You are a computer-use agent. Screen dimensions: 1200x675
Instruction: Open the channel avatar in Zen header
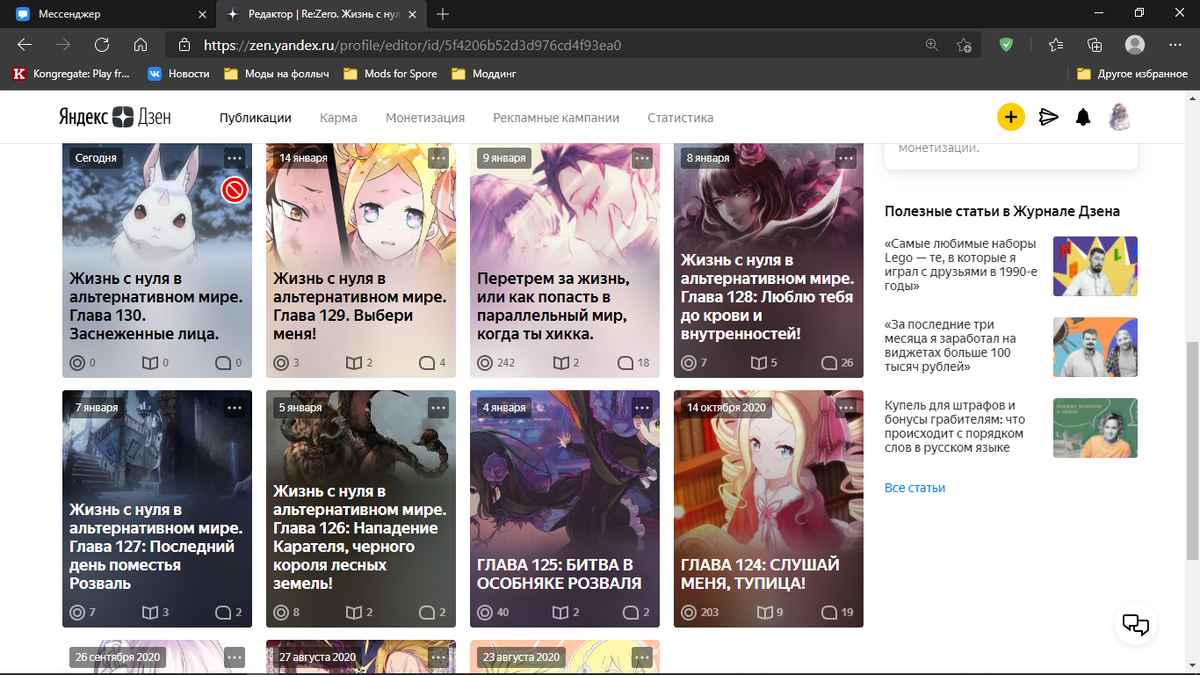[1119, 117]
